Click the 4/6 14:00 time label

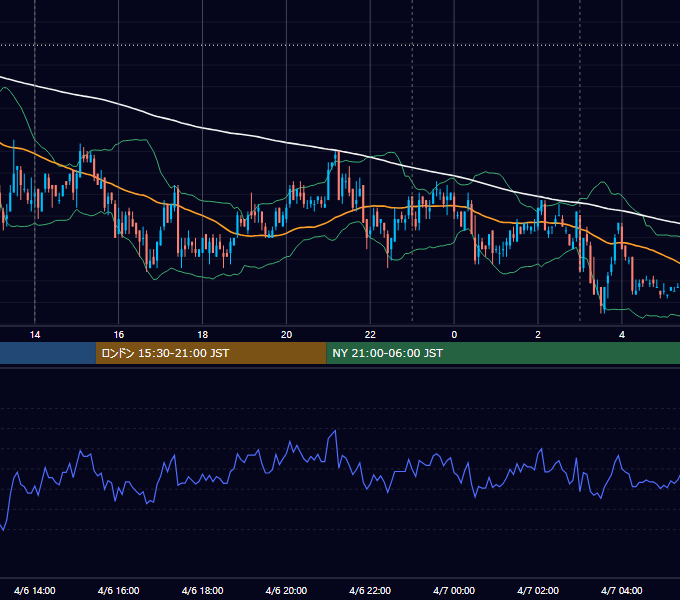(x=35, y=590)
